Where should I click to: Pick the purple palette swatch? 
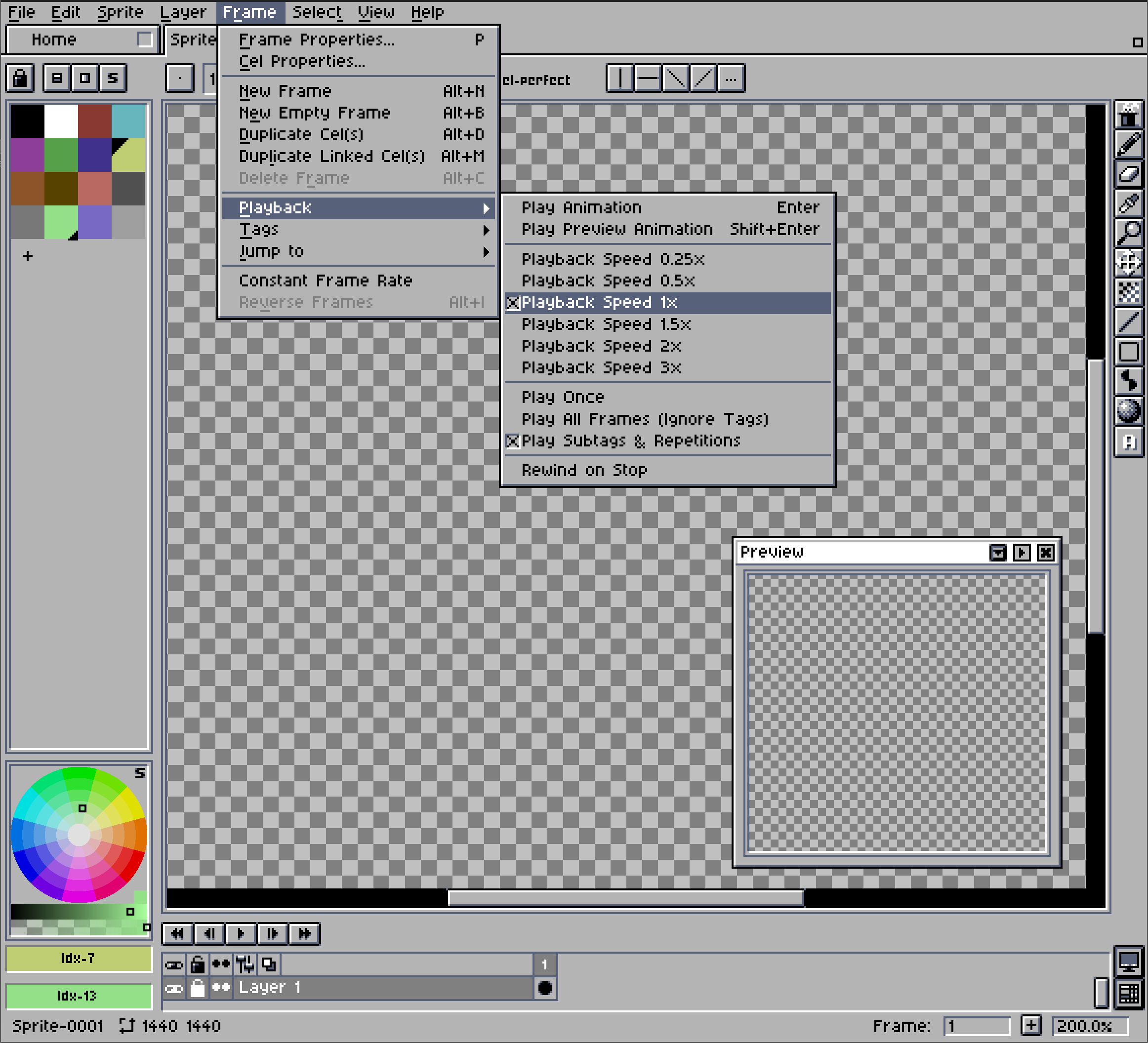coord(27,155)
